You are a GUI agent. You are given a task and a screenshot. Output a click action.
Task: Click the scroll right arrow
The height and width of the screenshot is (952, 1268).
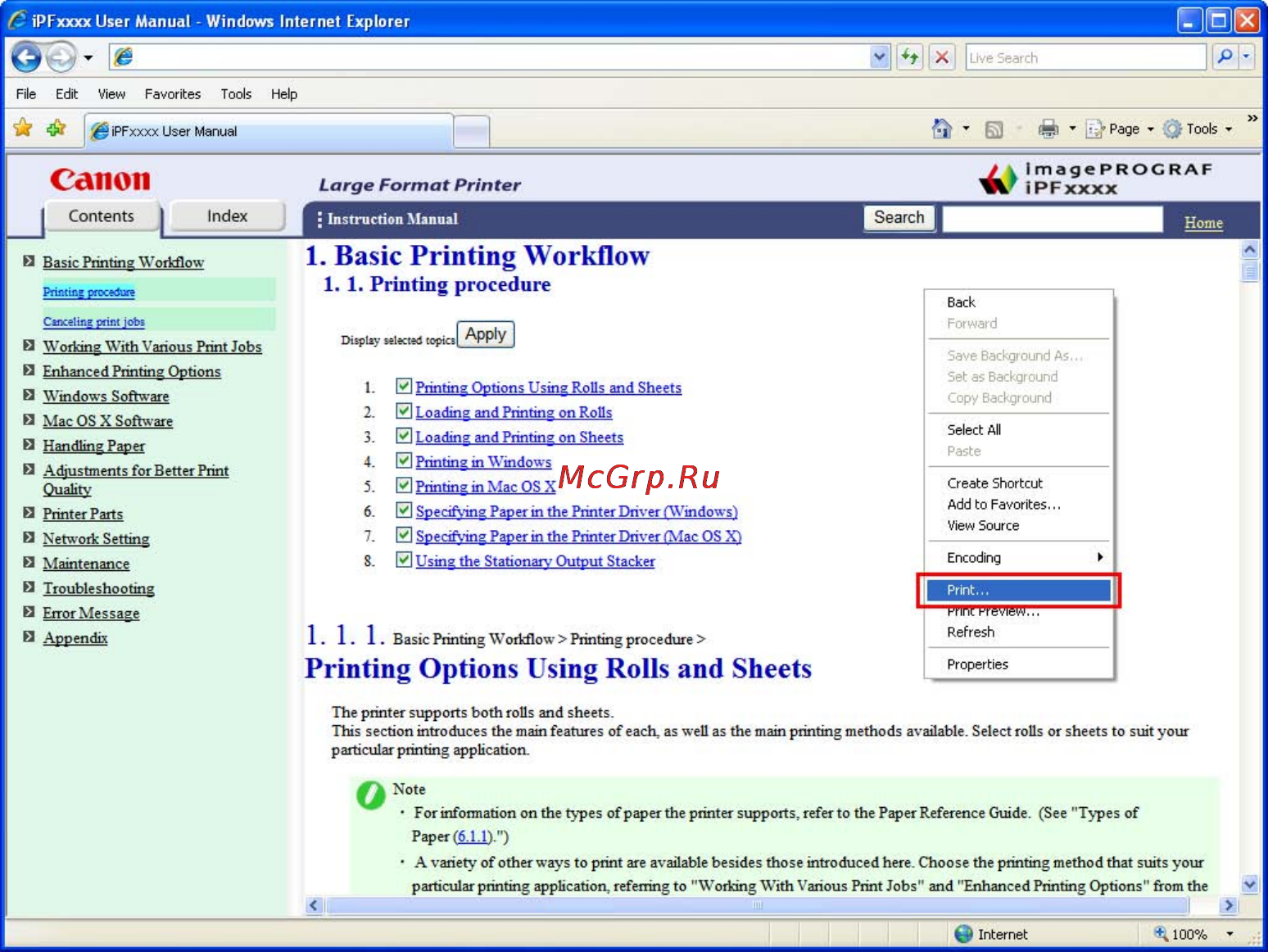(1228, 905)
